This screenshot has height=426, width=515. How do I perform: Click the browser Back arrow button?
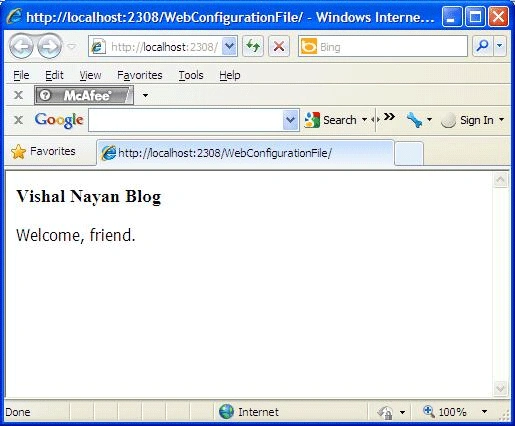click(x=21, y=46)
